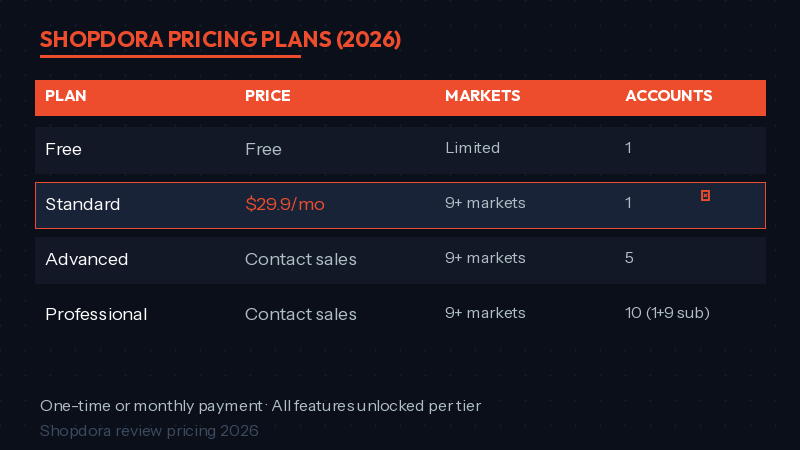Select the Professional plan name
The image size is (800, 450).
pyautogui.click(x=96, y=314)
